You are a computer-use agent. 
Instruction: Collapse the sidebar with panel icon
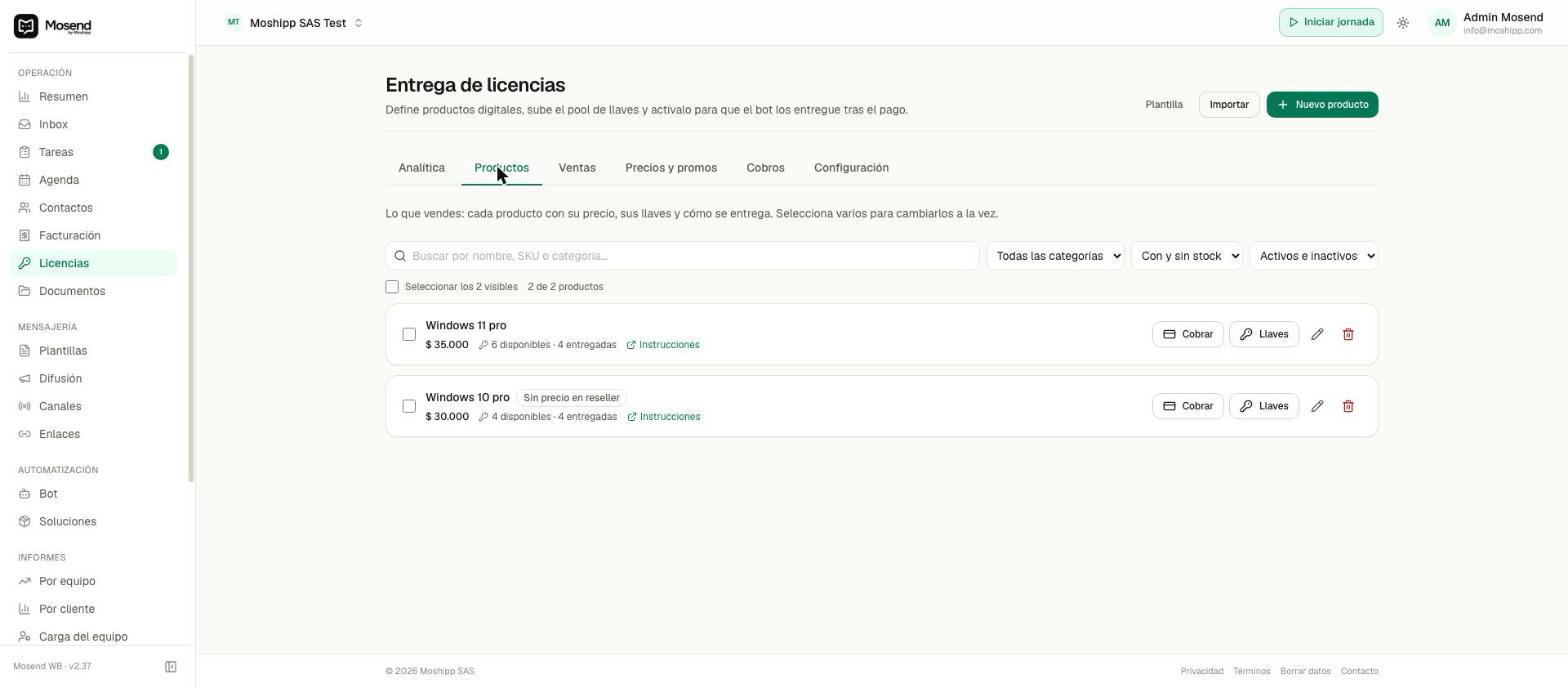pyautogui.click(x=171, y=667)
